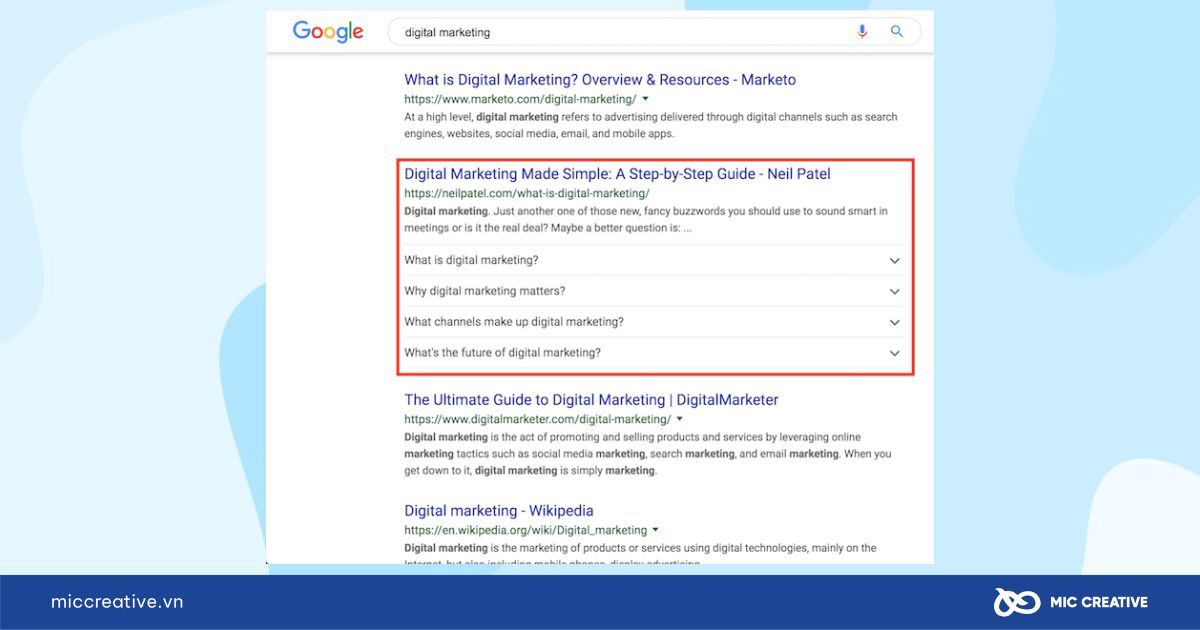Viewport: 1200px width, 630px height.
Task: Start voice search with microphone icon
Action: [862, 31]
